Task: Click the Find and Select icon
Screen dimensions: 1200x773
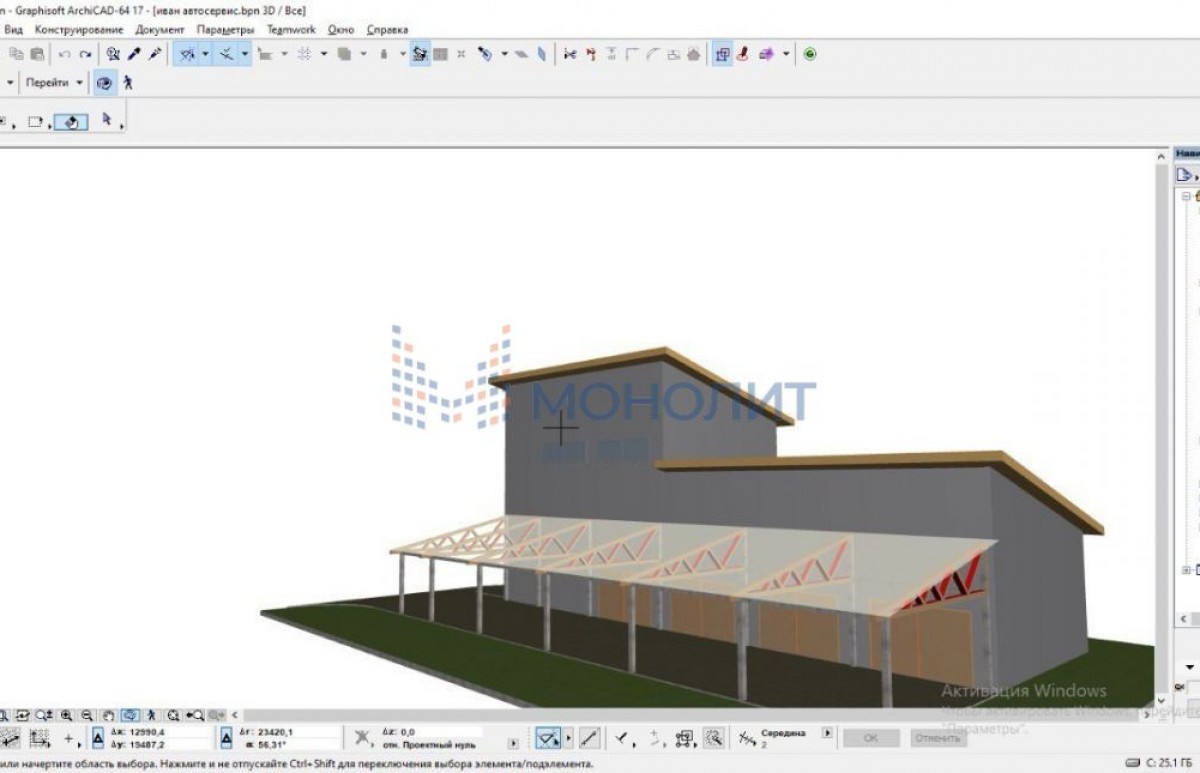Action: click(x=113, y=54)
